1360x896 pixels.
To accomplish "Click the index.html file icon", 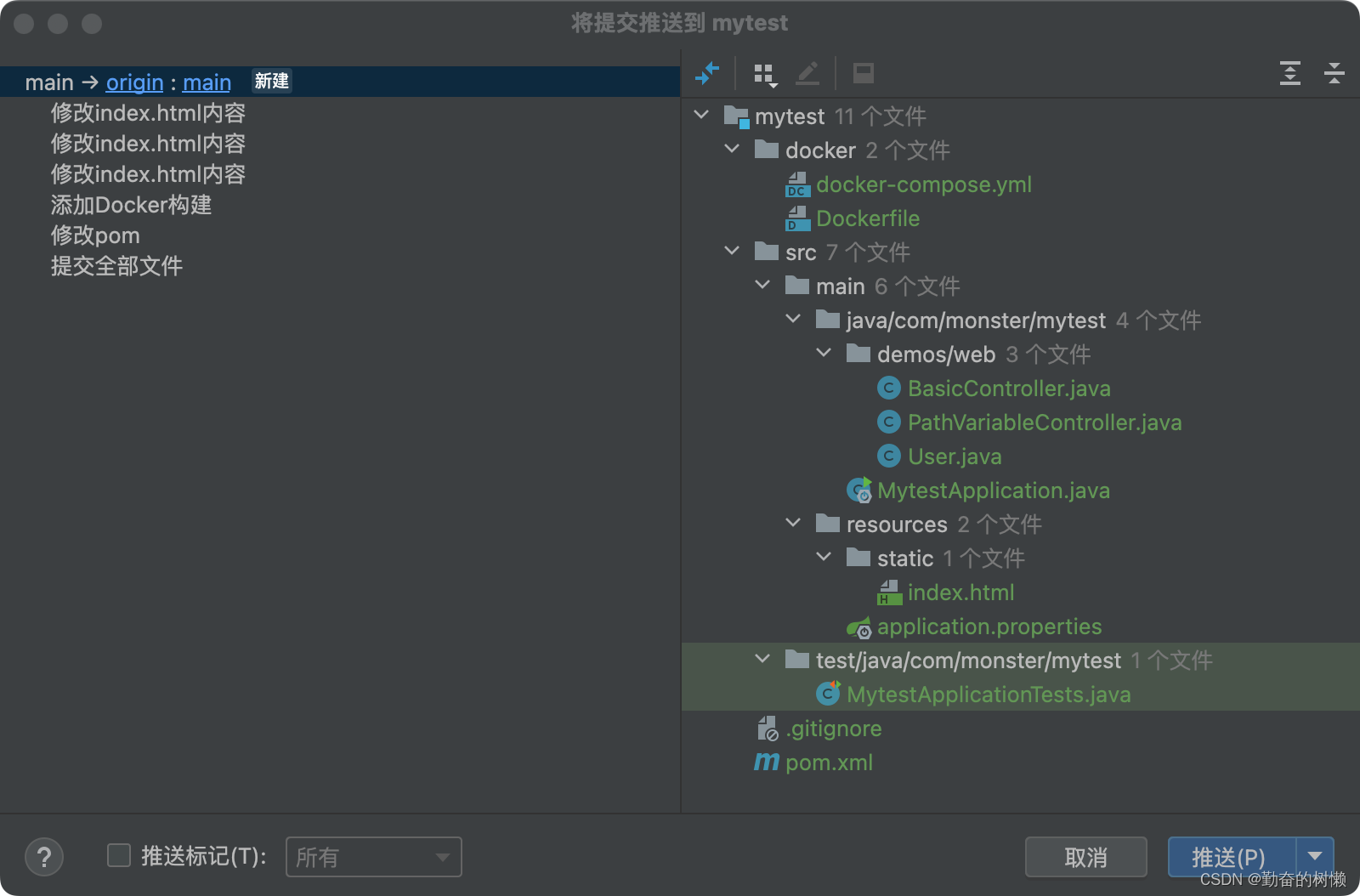I will coord(890,593).
